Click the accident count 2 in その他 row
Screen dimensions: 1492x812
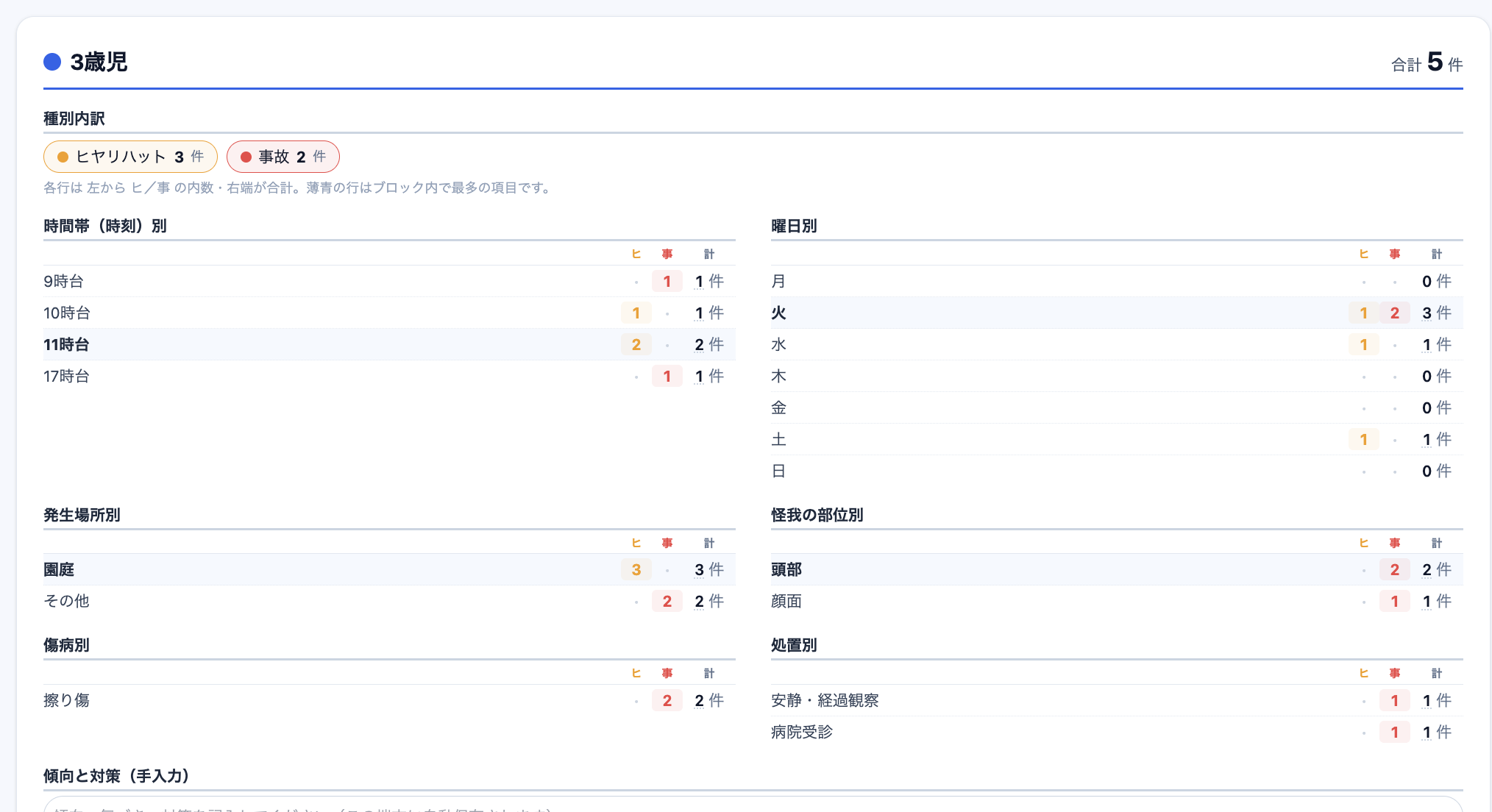(667, 601)
